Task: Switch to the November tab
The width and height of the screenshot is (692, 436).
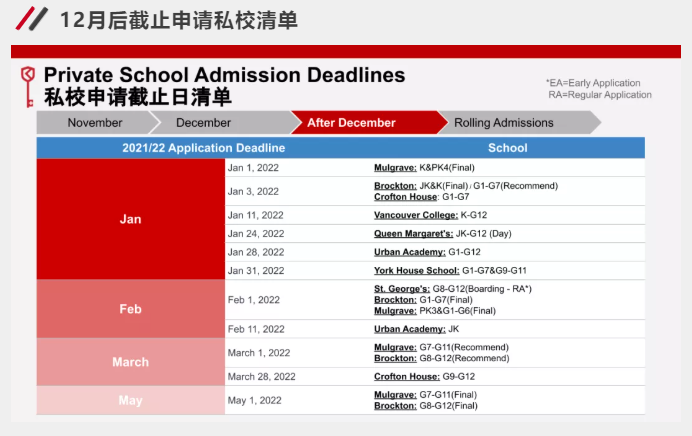Action: pyautogui.click(x=94, y=123)
